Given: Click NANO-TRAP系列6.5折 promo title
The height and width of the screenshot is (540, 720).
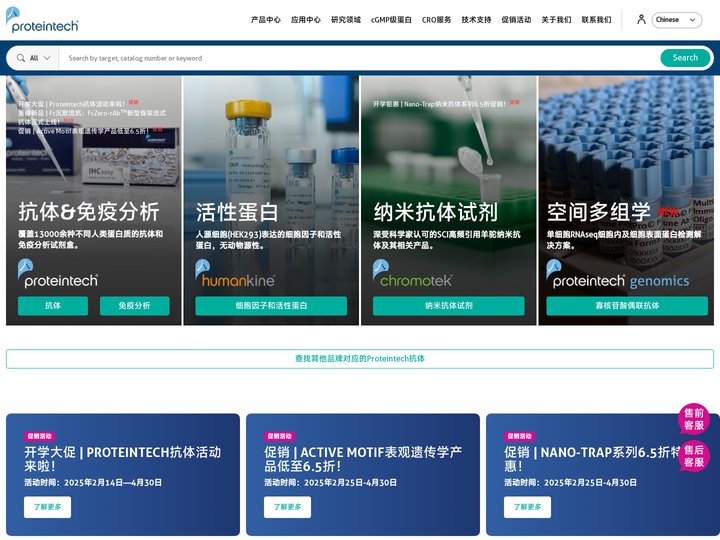Looking at the screenshot, I should [x=592, y=459].
